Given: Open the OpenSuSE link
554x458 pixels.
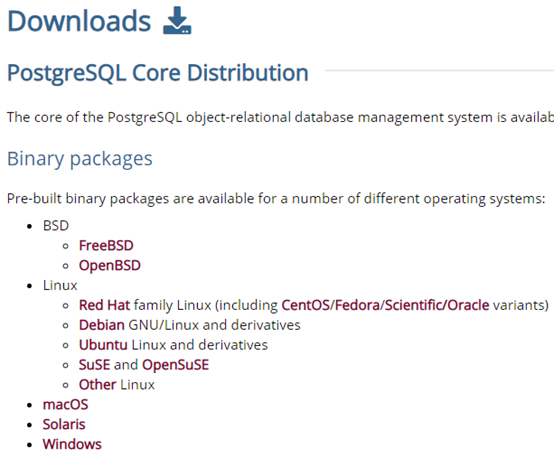Looking at the screenshot, I should point(175,365).
